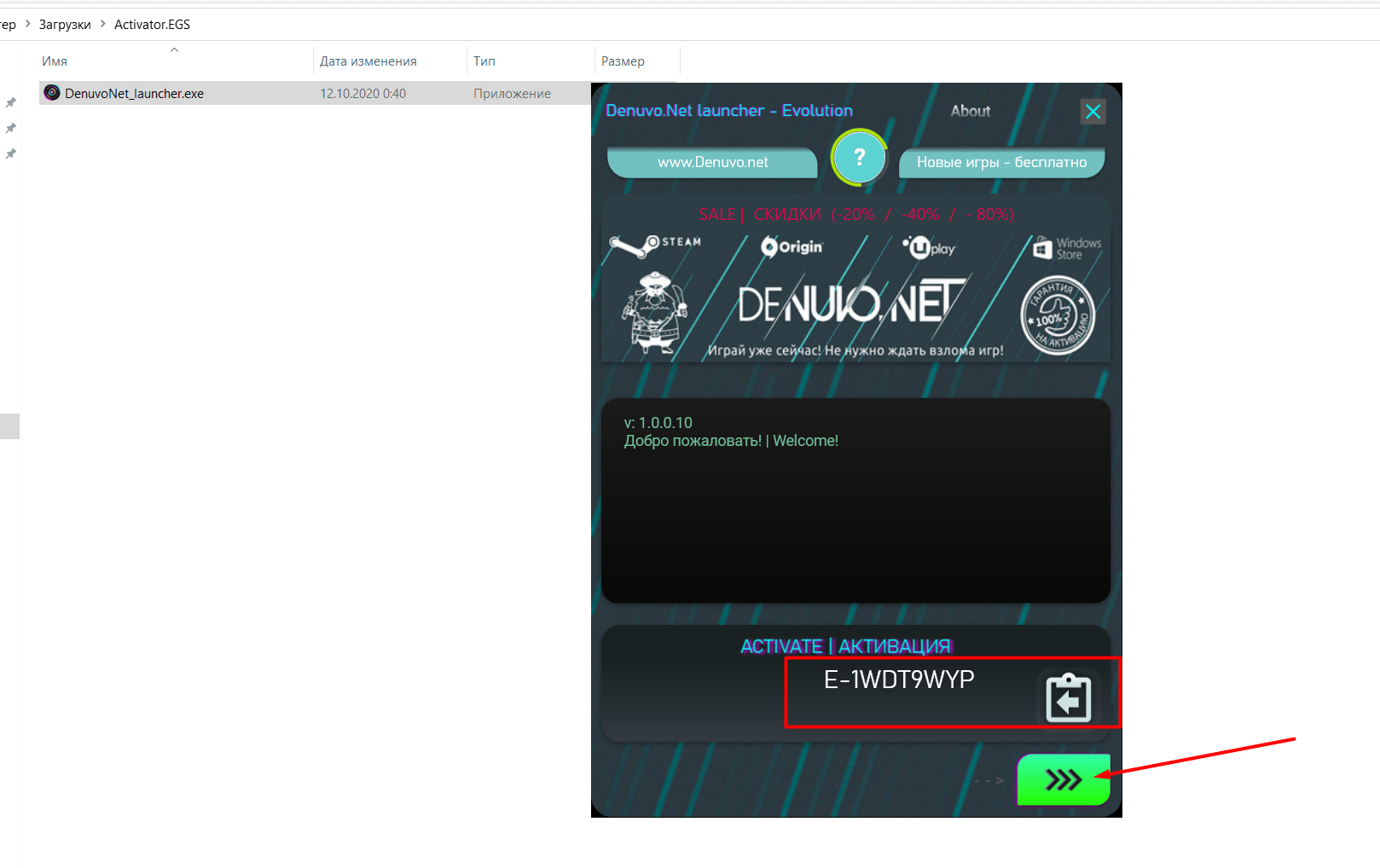Click the first quick access pin icon
1380x868 pixels.
pos(10,102)
